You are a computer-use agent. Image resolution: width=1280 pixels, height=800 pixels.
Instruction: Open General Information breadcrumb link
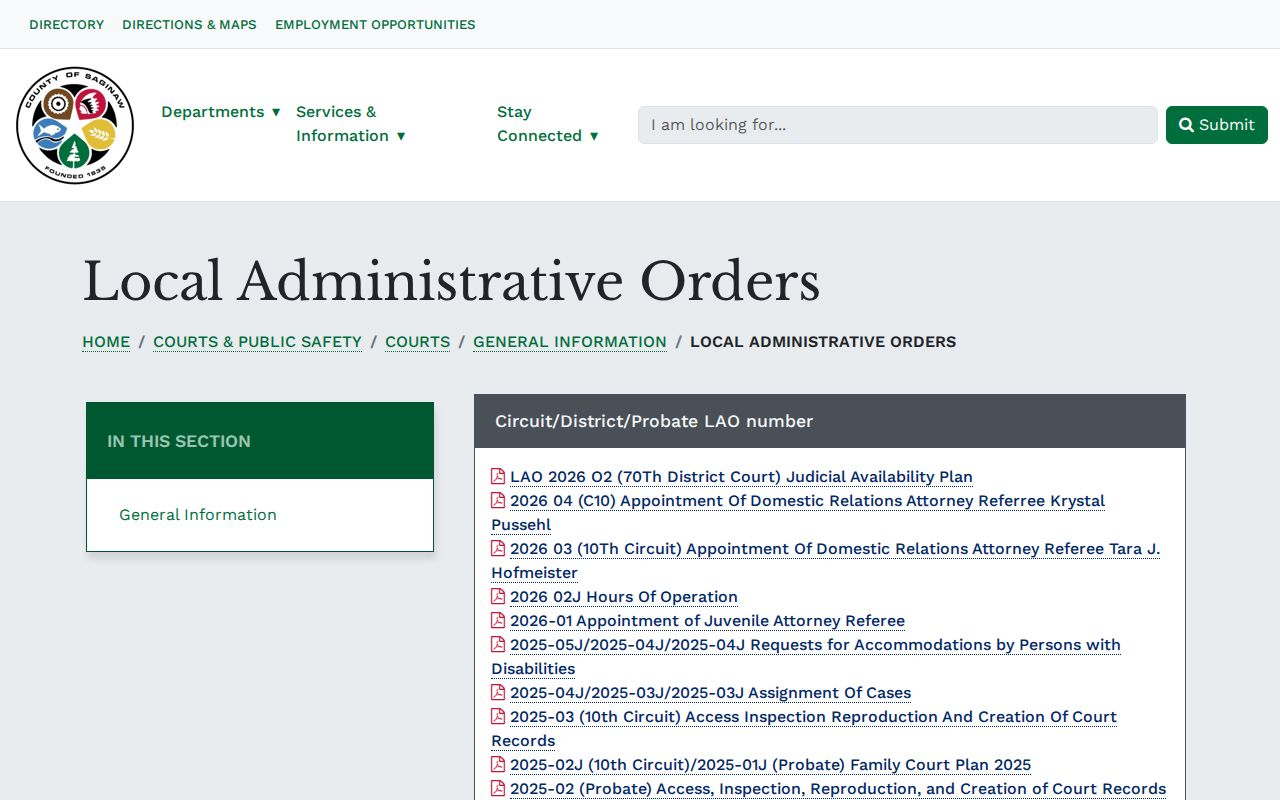pos(570,342)
